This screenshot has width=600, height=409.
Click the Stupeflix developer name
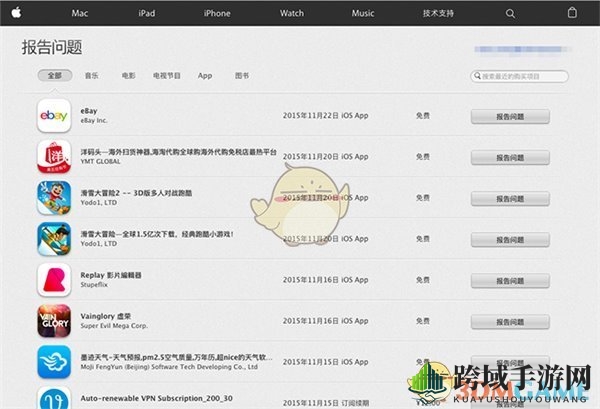tap(94, 285)
